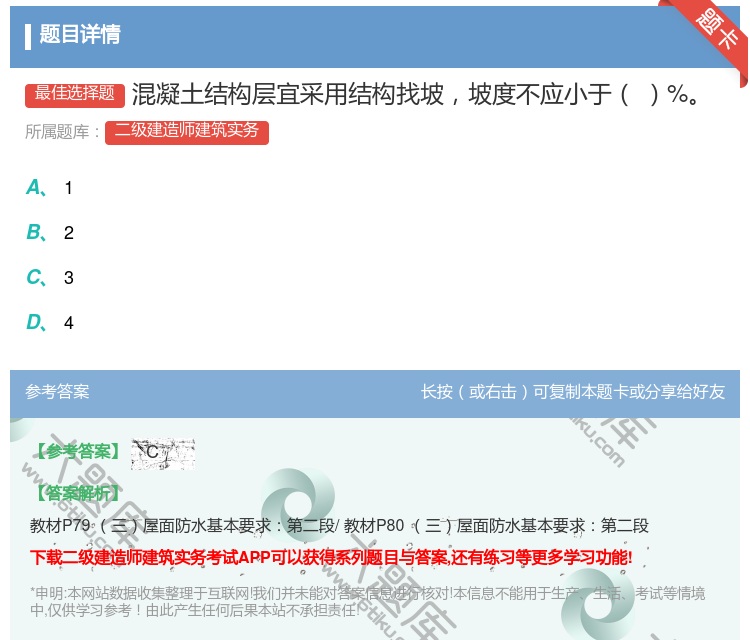Click the 参考答案 section header

(x=57, y=392)
